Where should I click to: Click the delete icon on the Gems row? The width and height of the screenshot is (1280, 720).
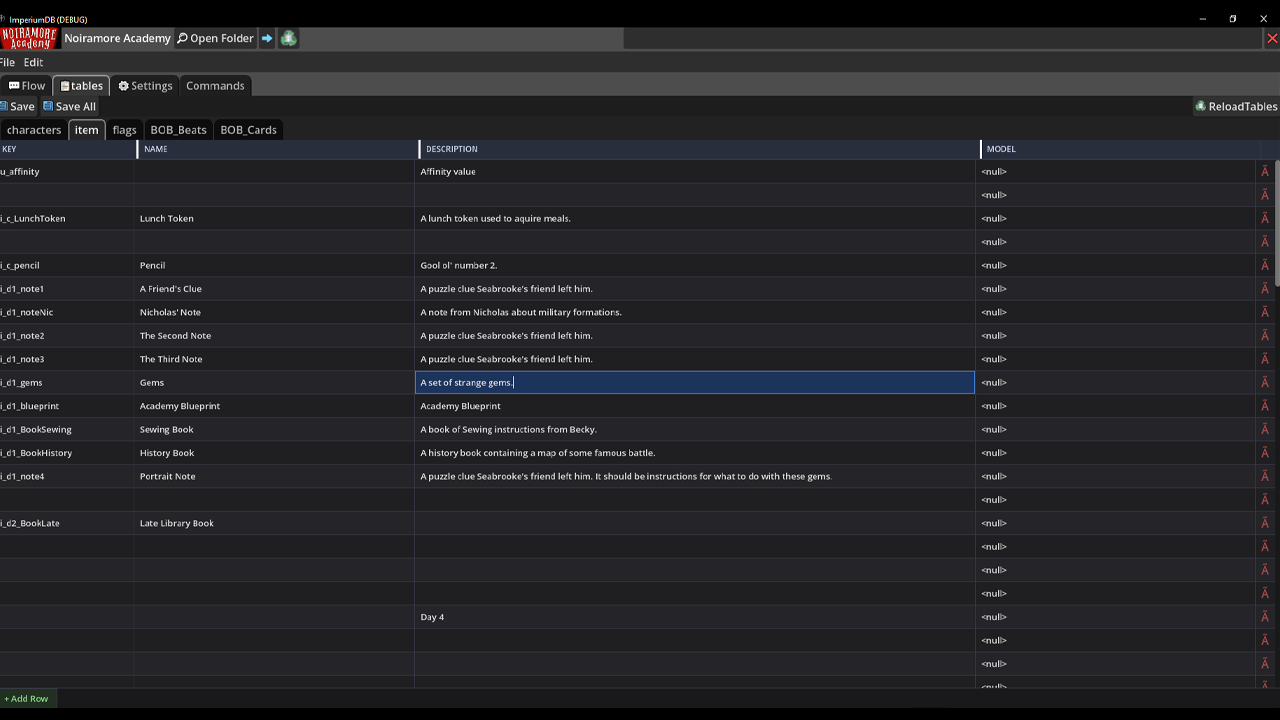pyautogui.click(x=1265, y=382)
